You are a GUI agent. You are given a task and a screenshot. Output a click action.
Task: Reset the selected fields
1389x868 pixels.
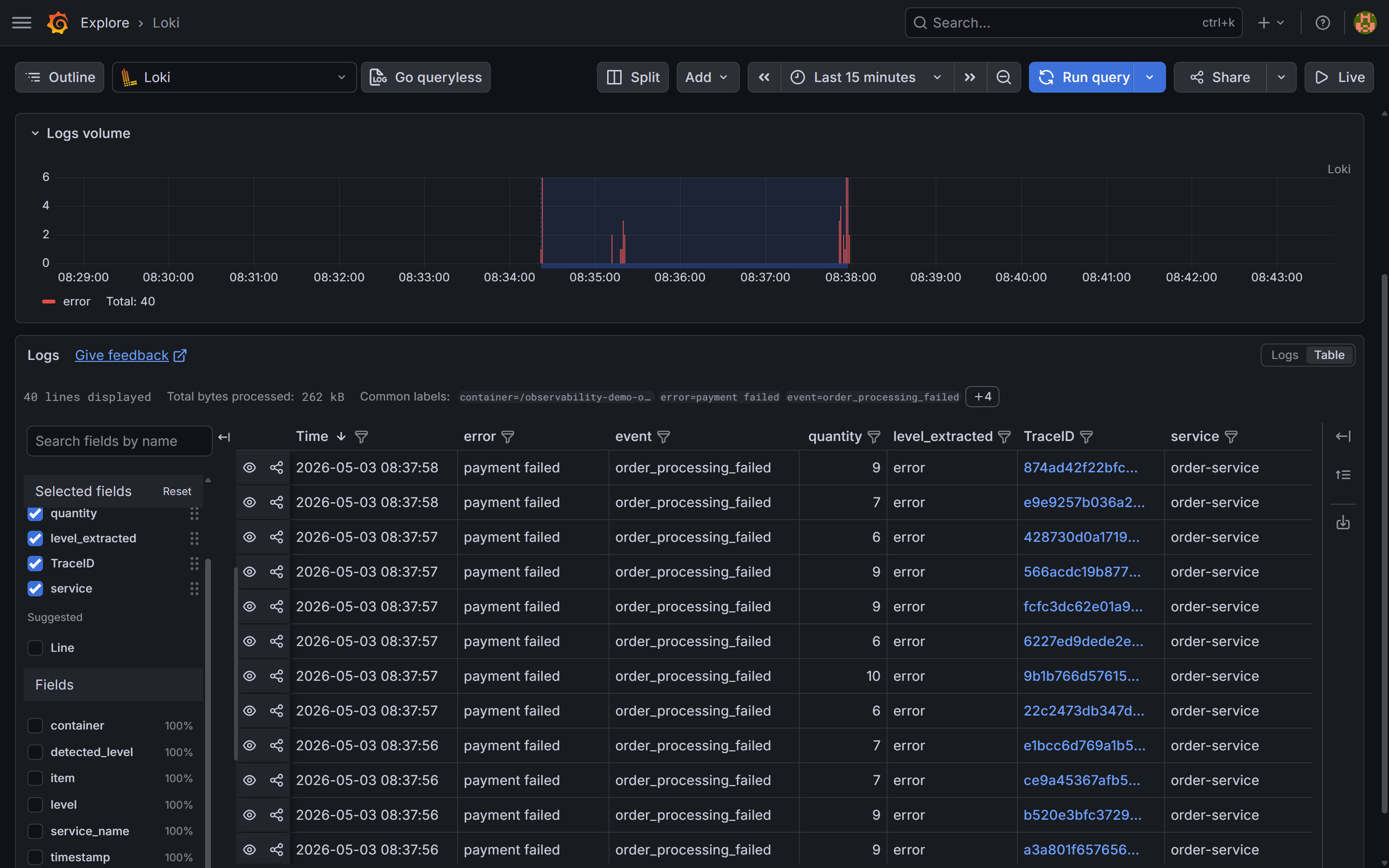tap(177, 491)
